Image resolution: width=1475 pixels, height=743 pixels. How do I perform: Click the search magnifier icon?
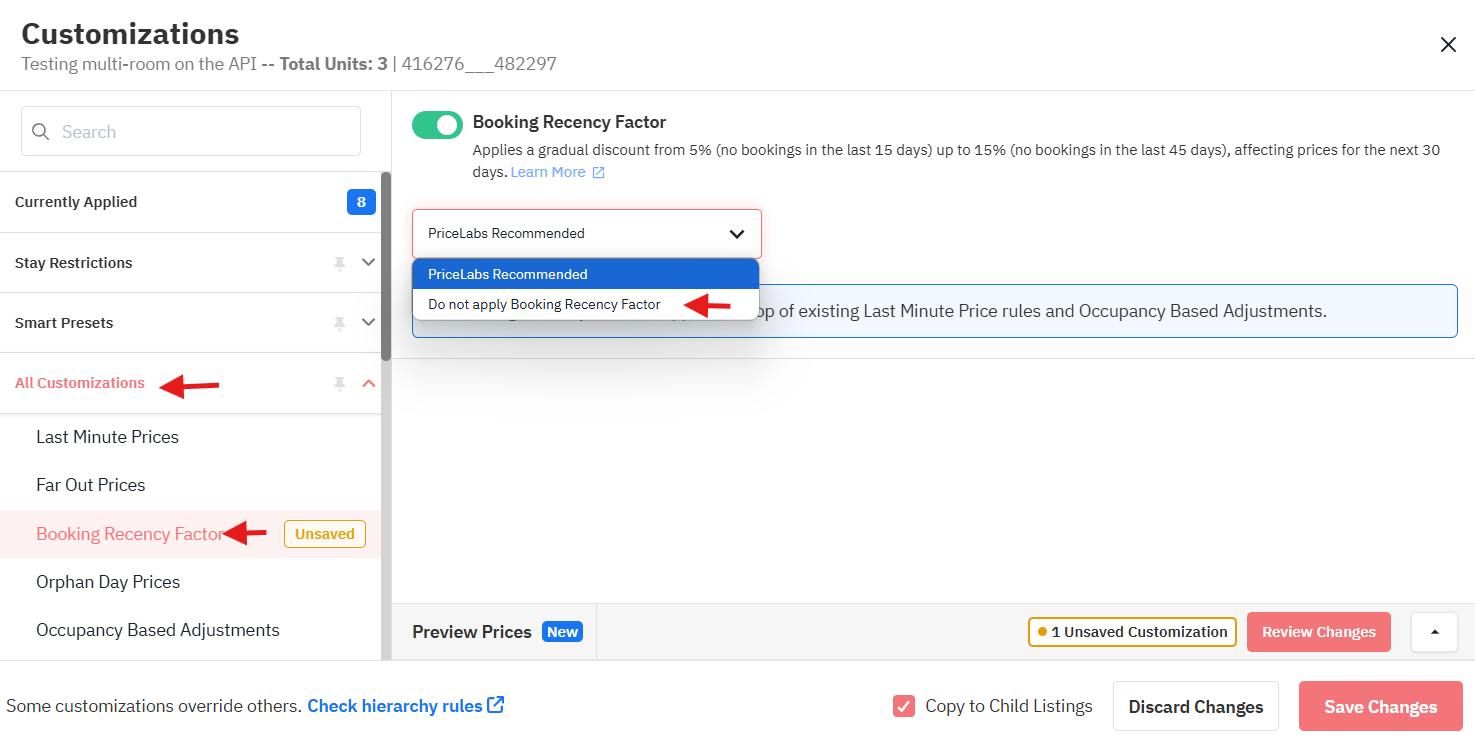41,132
